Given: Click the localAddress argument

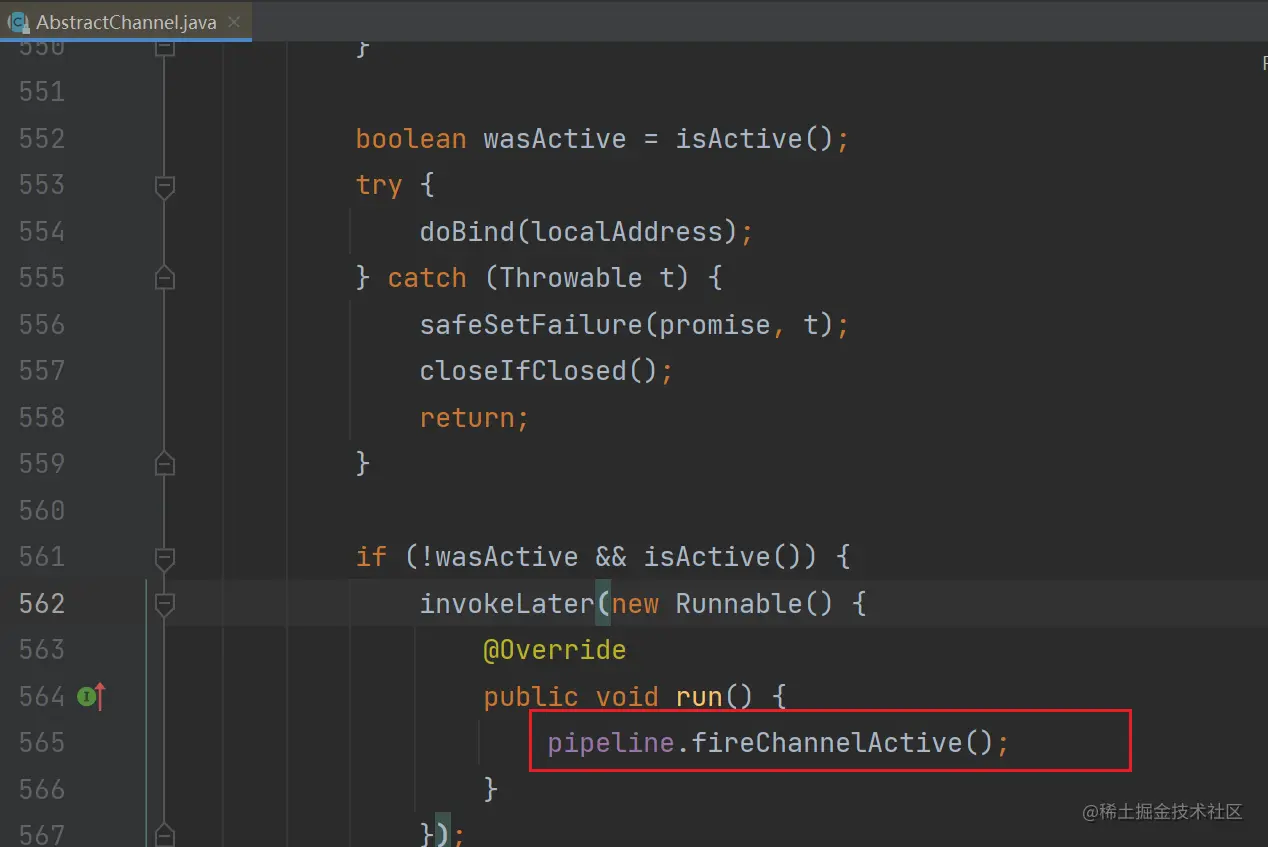Looking at the screenshot, I should click(627, 231).
